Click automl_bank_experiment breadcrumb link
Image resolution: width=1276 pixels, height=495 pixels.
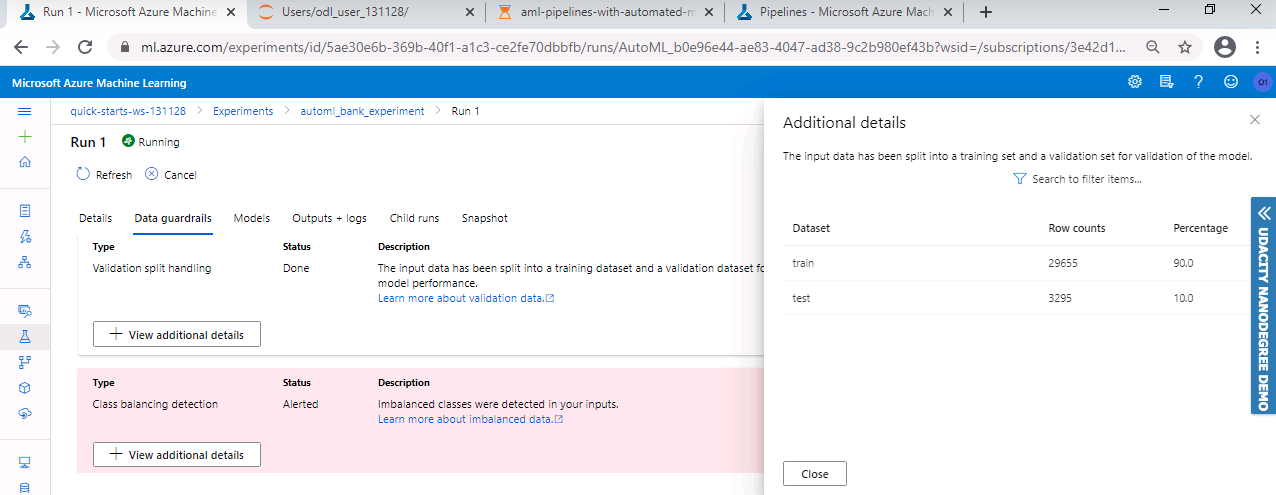362,111
